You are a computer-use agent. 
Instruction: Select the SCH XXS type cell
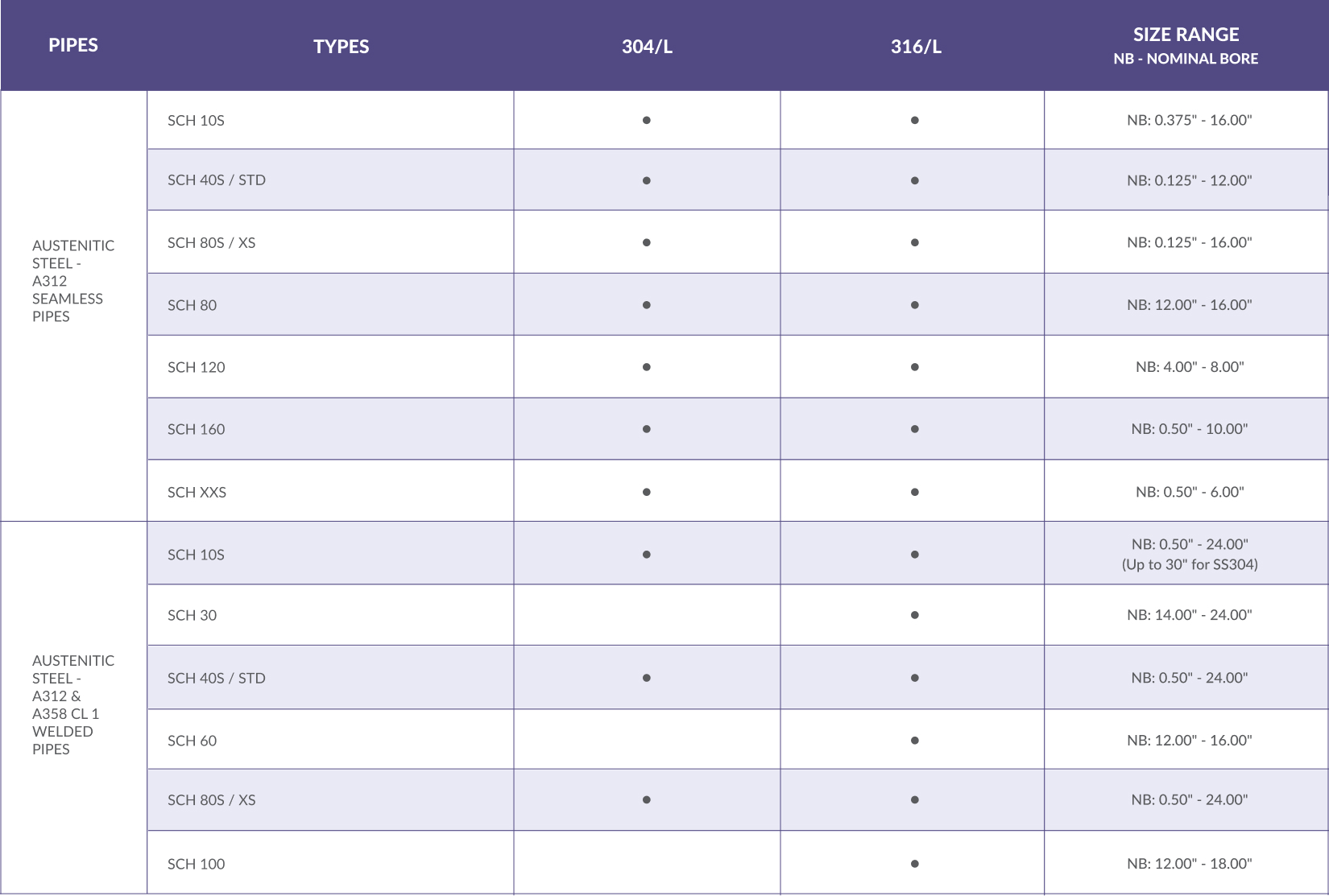(197, 492)
